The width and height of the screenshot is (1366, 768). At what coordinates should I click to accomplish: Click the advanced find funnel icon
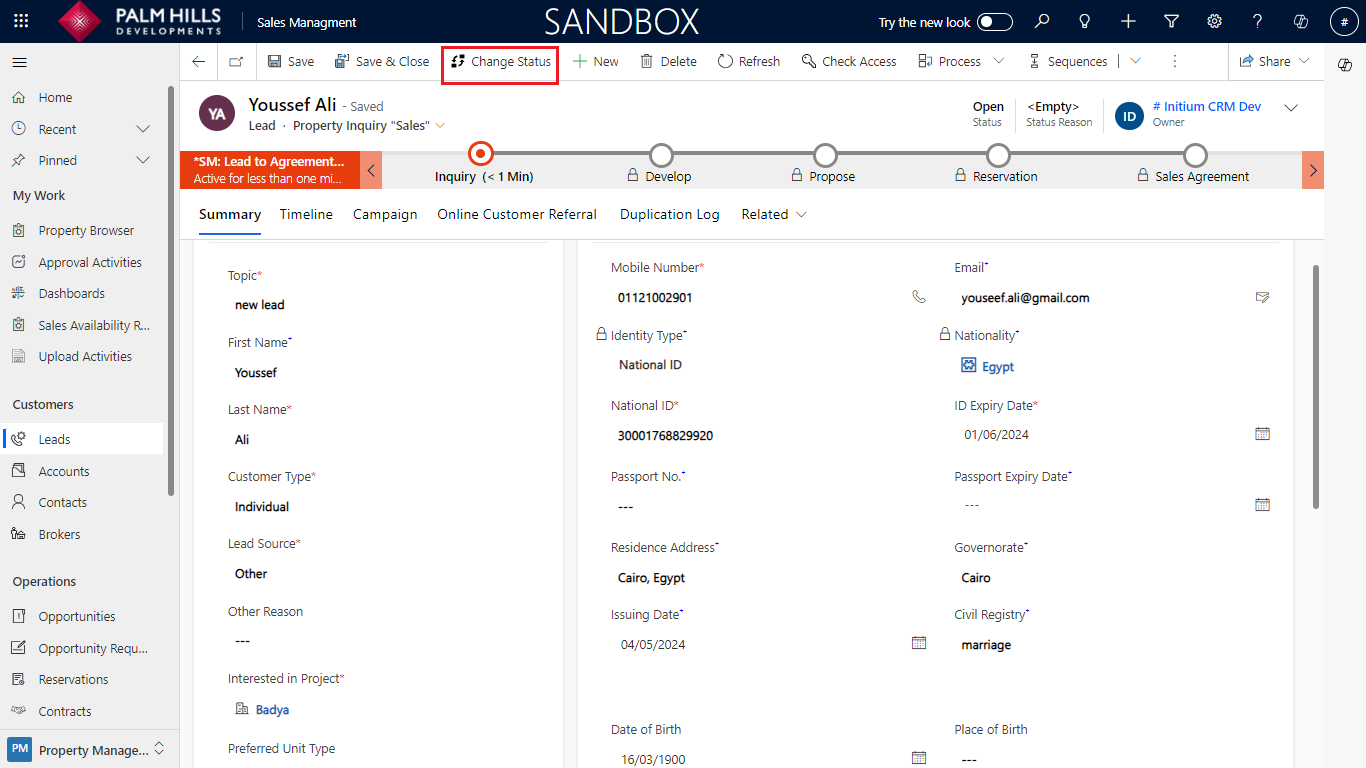(1171, 21)
